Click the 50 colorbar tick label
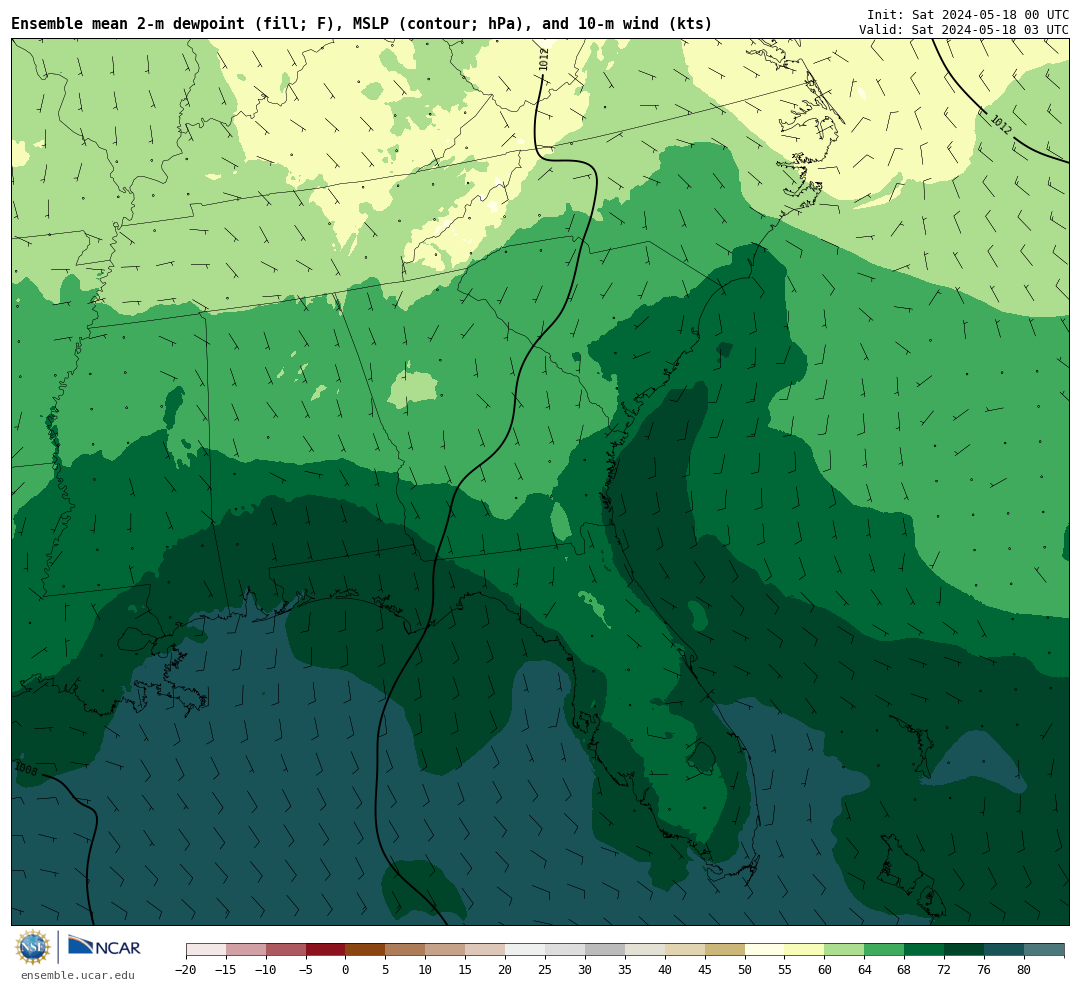This screenshot has height=988, width=1080. click(745, 970)
